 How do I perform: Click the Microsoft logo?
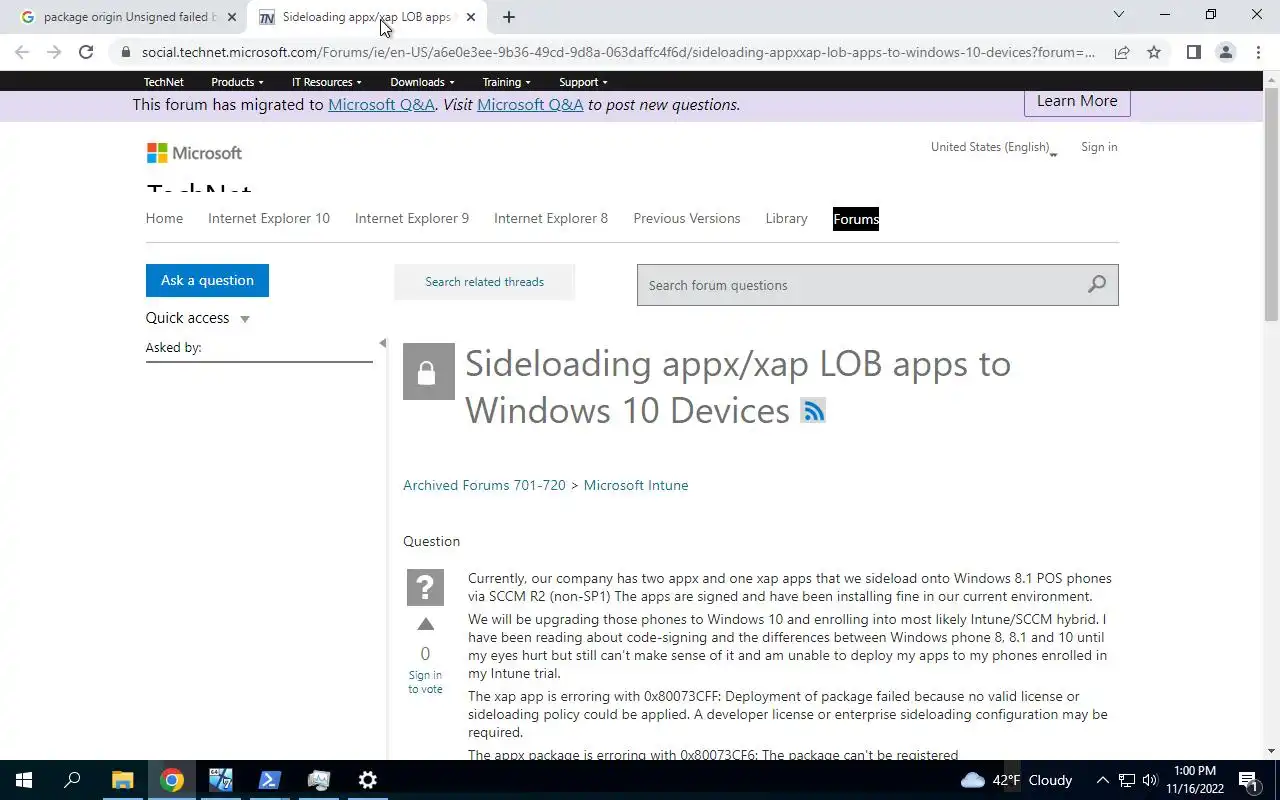click(194, 153)
